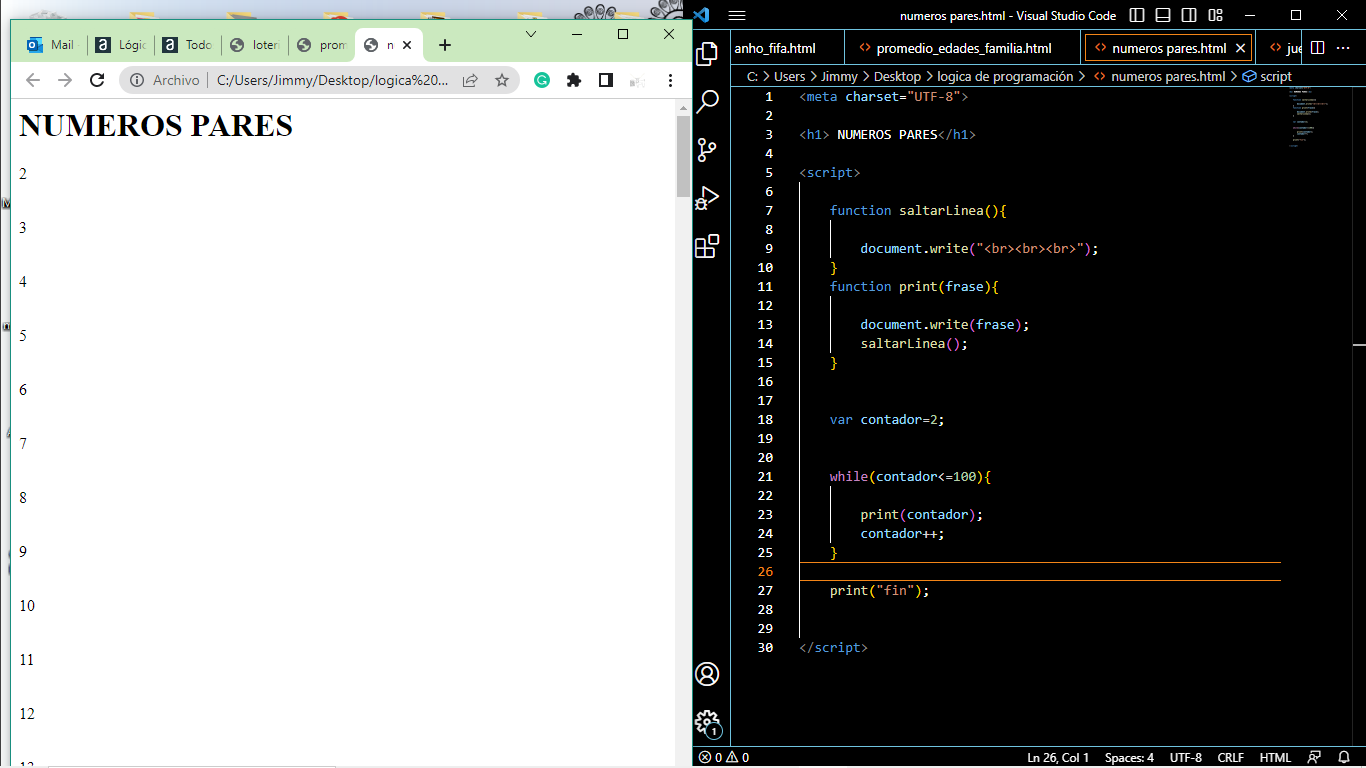Toggle the bottom panel layout icon

point(1163,15)
